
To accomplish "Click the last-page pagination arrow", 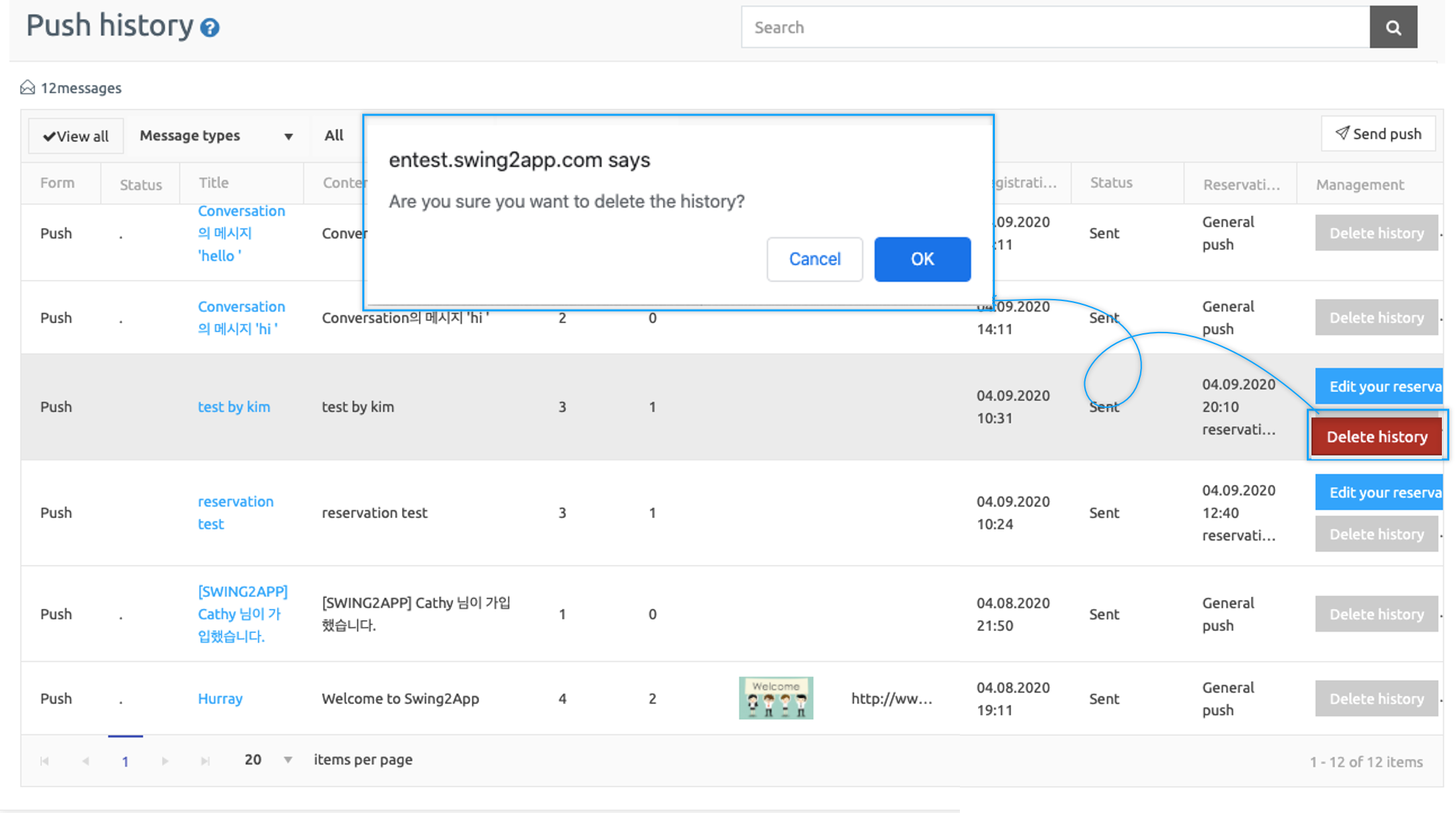I will (205, 761).
